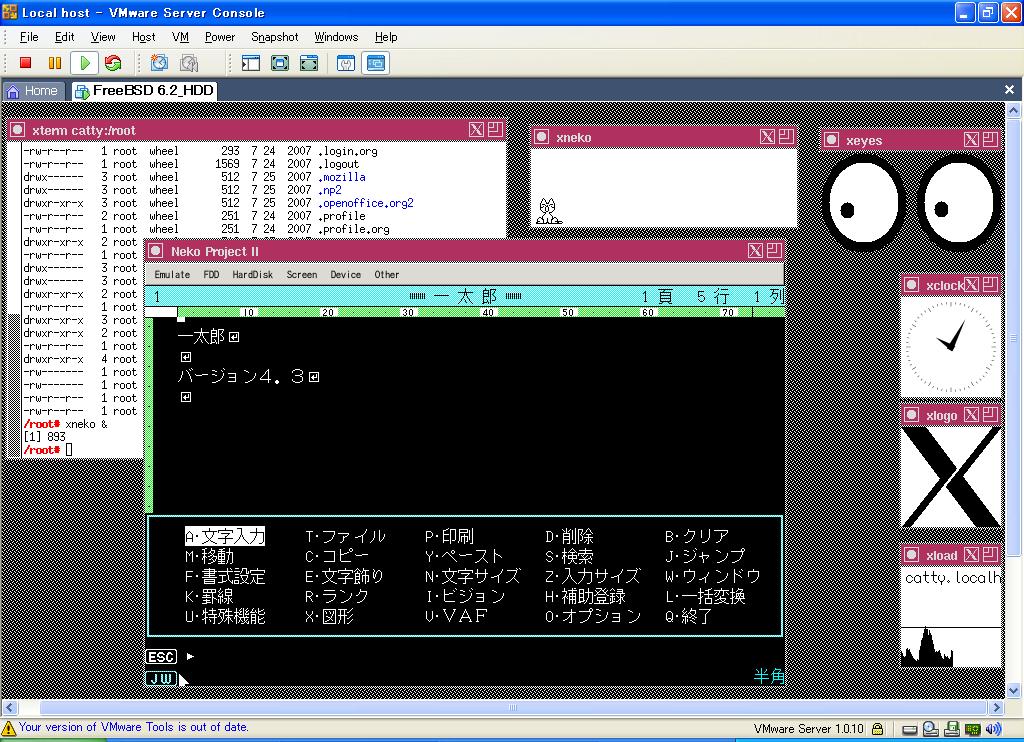1024x742 pixels.
Task: Enter full screen mode via toolbar icon
Action: (x=280, y=63)
